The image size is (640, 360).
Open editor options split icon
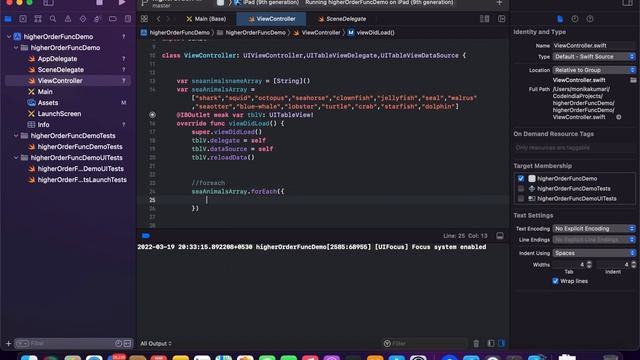coord(484,19)
